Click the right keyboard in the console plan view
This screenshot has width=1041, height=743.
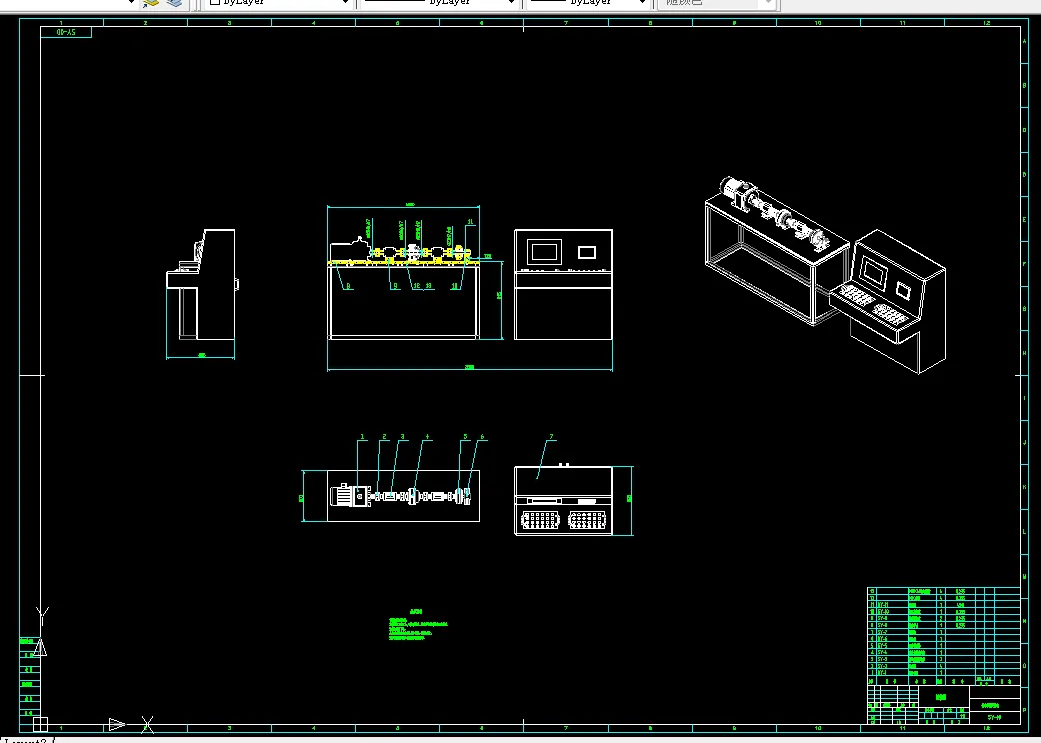pos(587,520)
